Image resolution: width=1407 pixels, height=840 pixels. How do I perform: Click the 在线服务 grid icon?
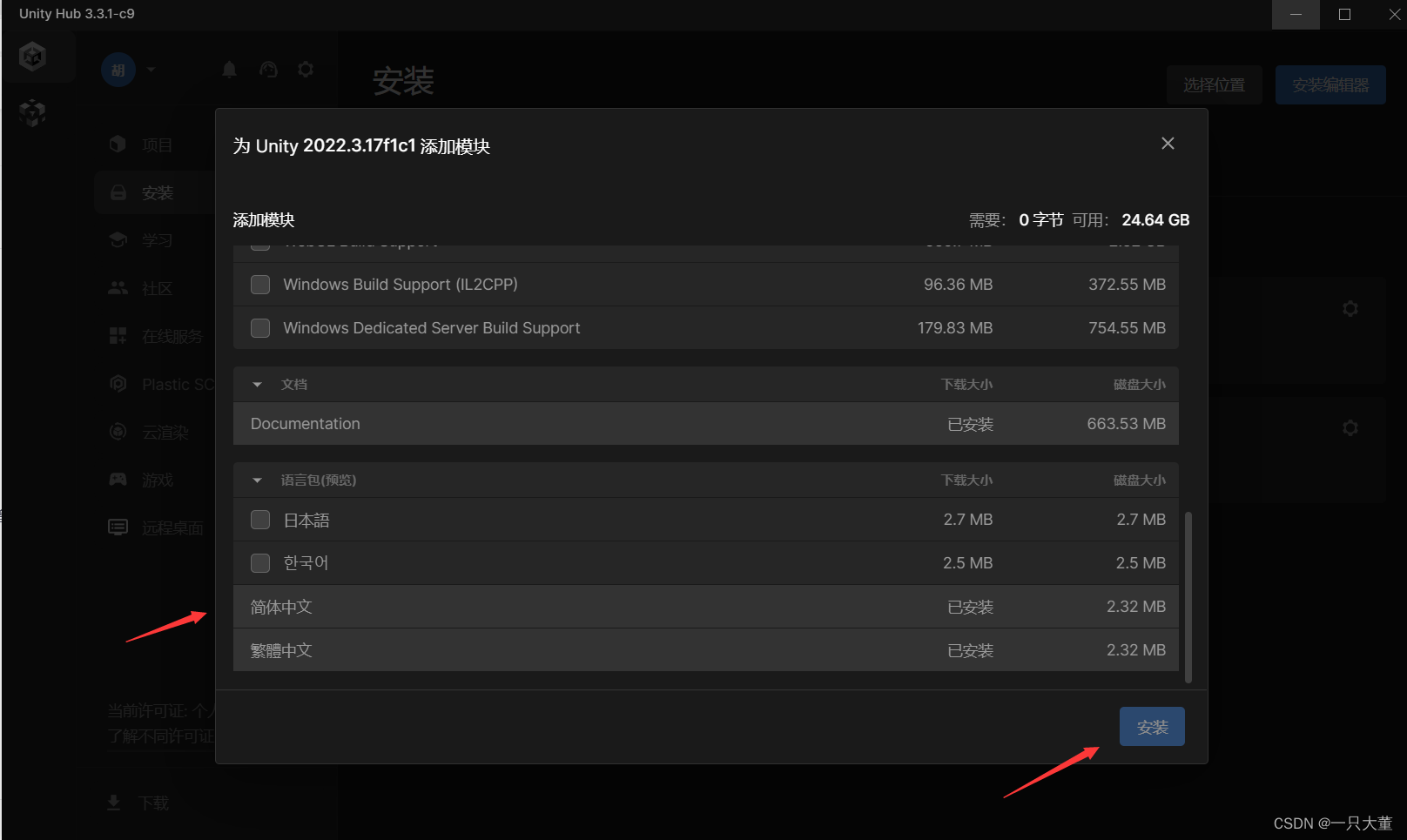coord(118,336)
